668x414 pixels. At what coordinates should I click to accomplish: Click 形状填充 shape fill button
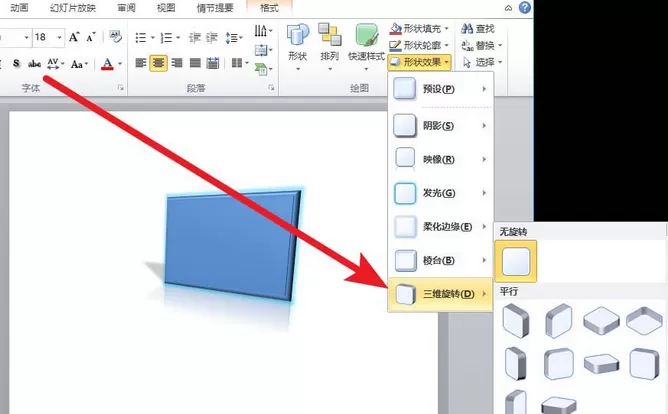tap(420, 29)
